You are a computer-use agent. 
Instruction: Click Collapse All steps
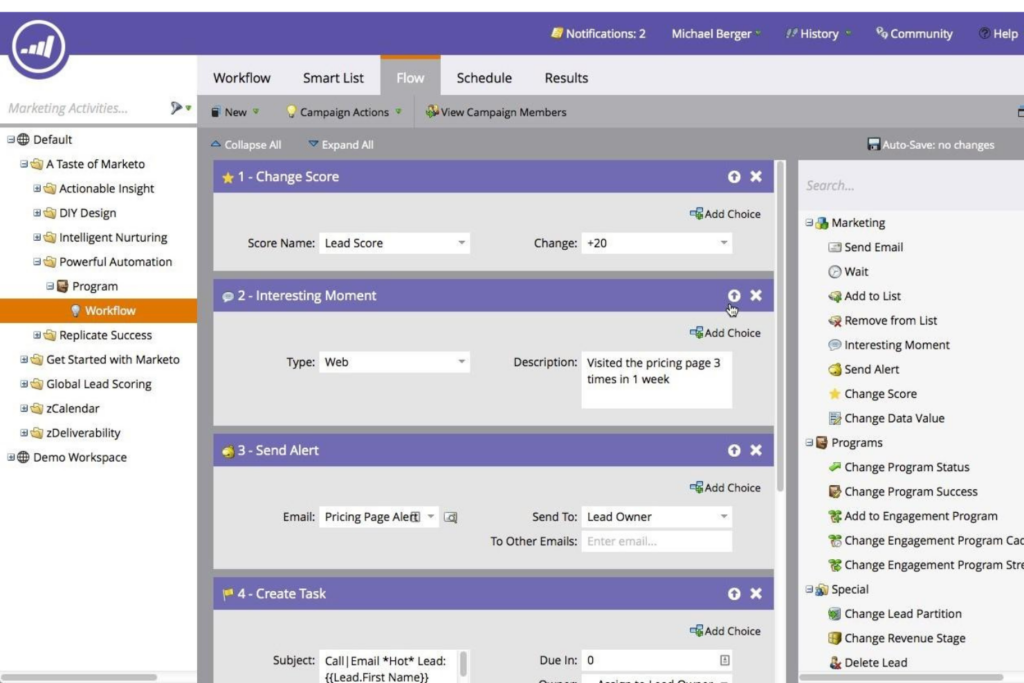coord(246,145)
